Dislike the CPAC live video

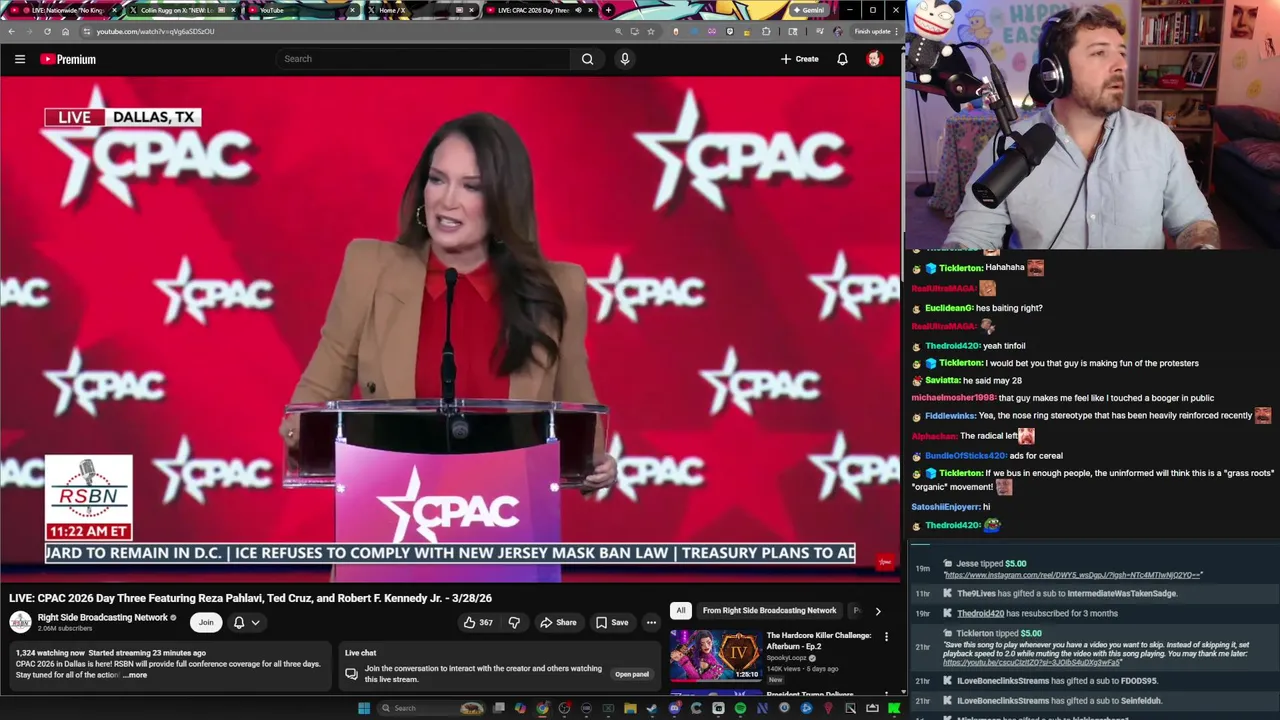[514, 622]
